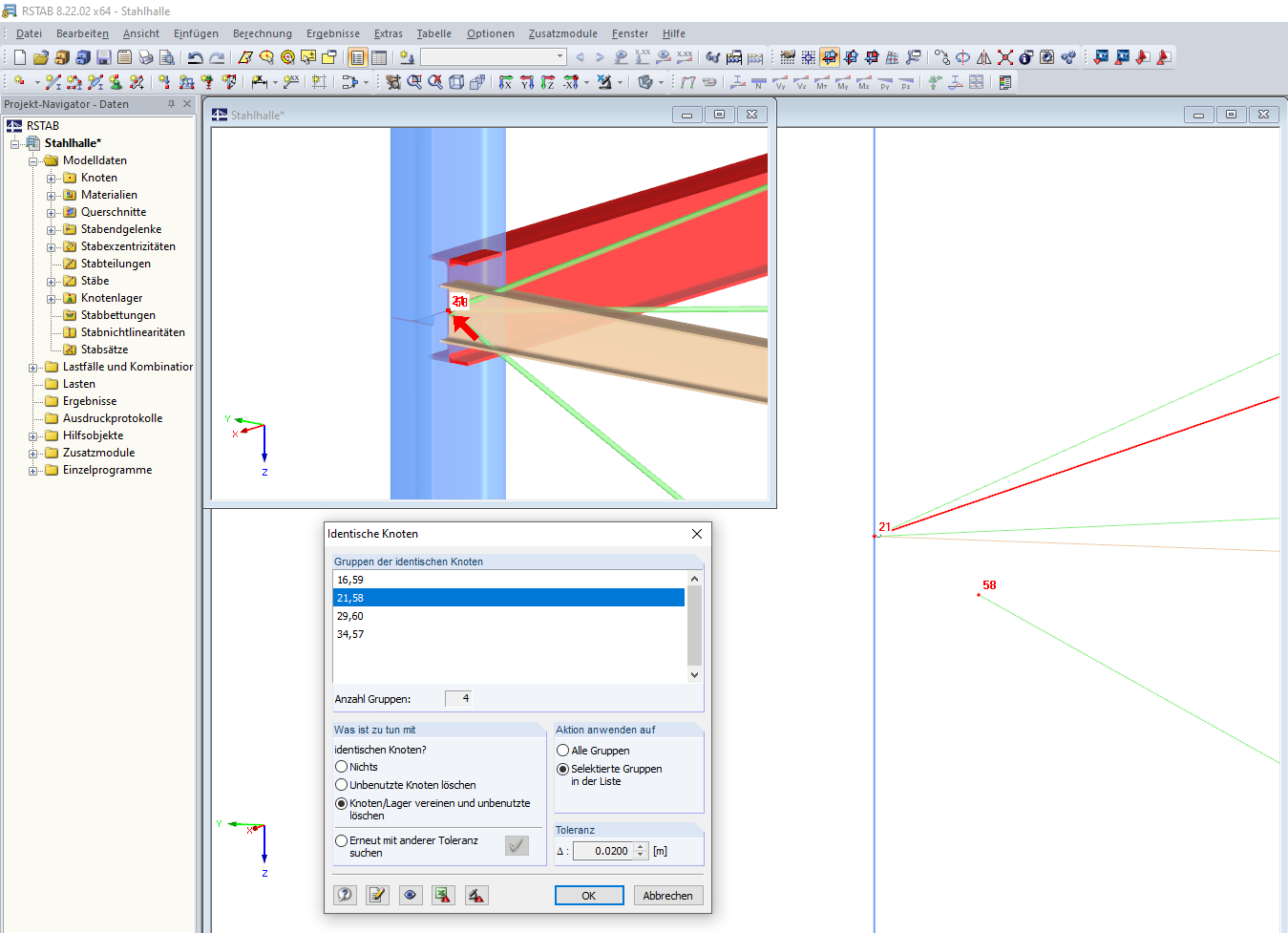Click the show Y-direction view icon

point(526,82)
